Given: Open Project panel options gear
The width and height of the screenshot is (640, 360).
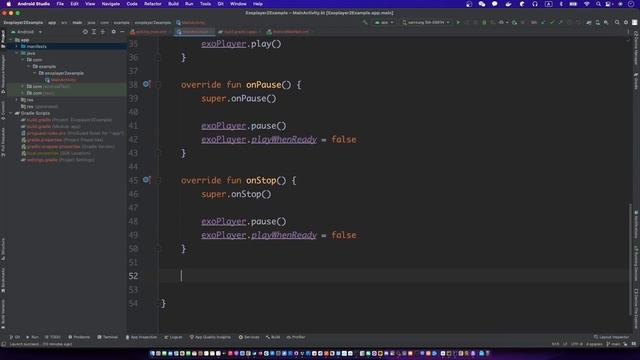Looking at the screenshot, I should click(113, 32).
